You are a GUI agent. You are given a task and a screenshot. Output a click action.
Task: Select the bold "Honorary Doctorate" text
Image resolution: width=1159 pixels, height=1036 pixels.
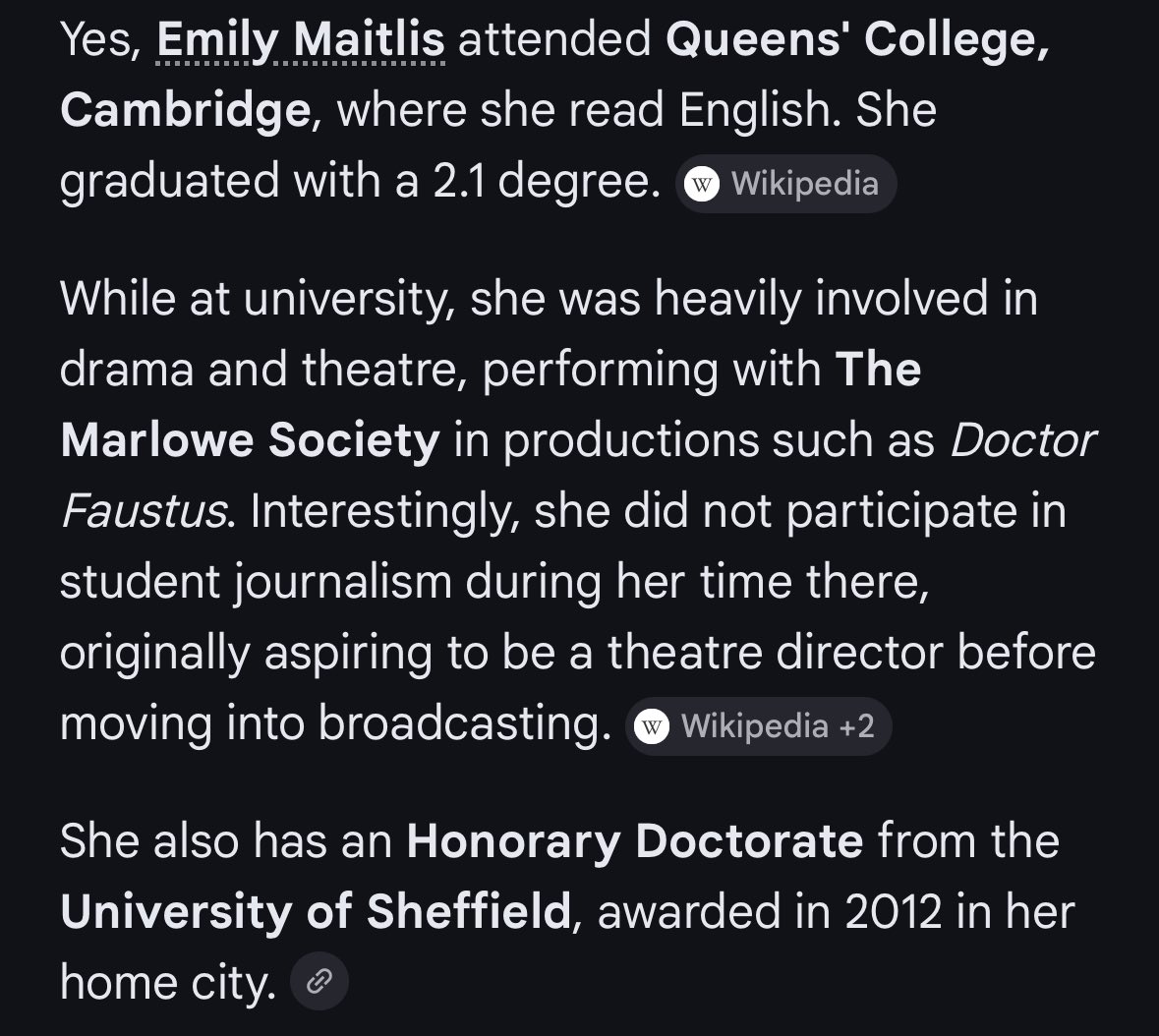(x=634, y=841)
